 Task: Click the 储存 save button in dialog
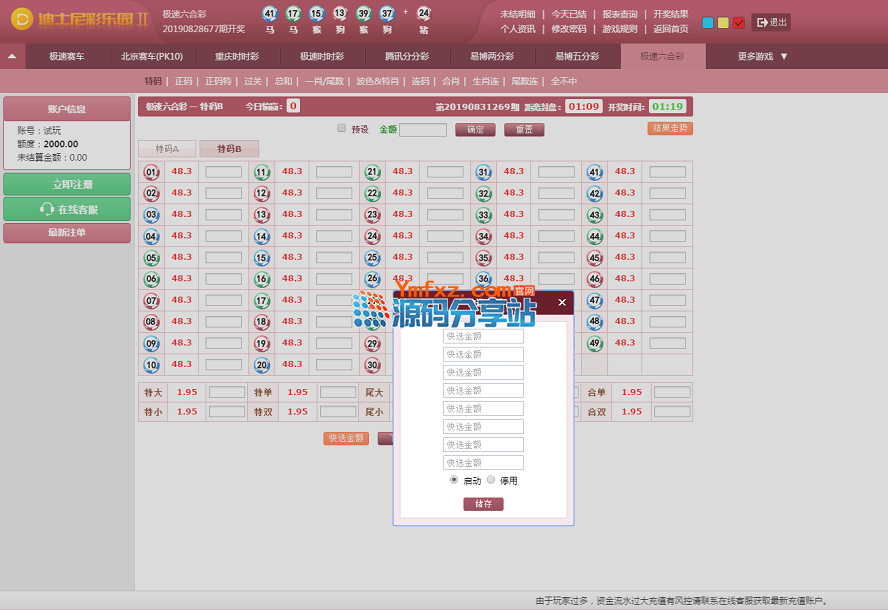483,504
